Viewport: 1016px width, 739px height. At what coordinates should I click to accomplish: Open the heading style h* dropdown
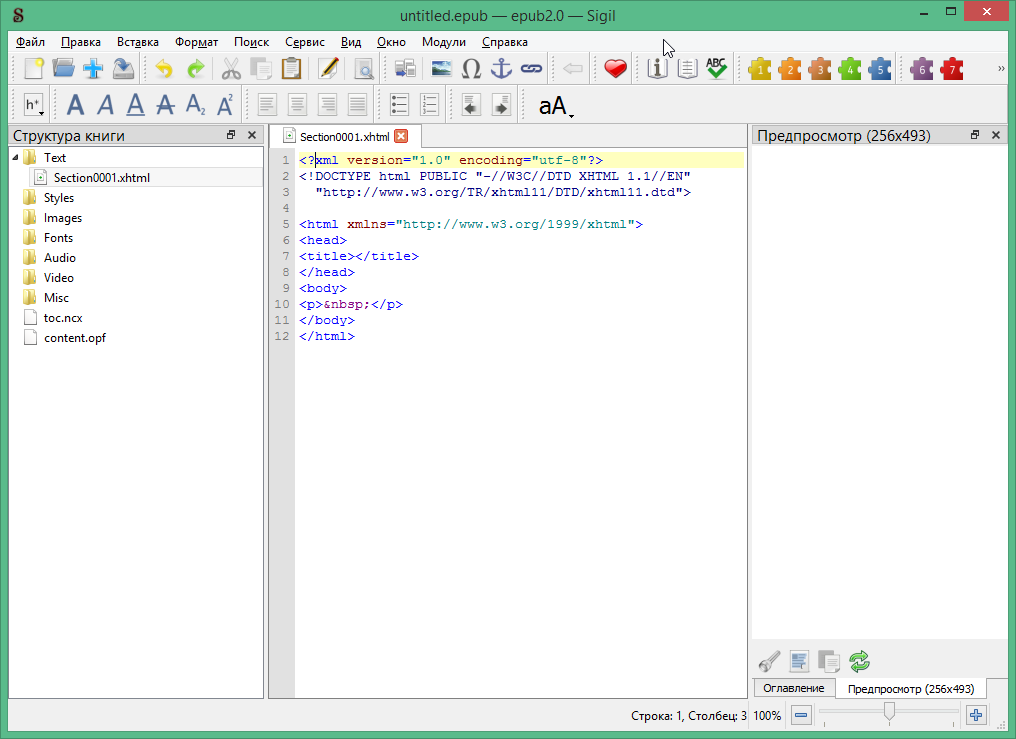click(x=34, y=105)
